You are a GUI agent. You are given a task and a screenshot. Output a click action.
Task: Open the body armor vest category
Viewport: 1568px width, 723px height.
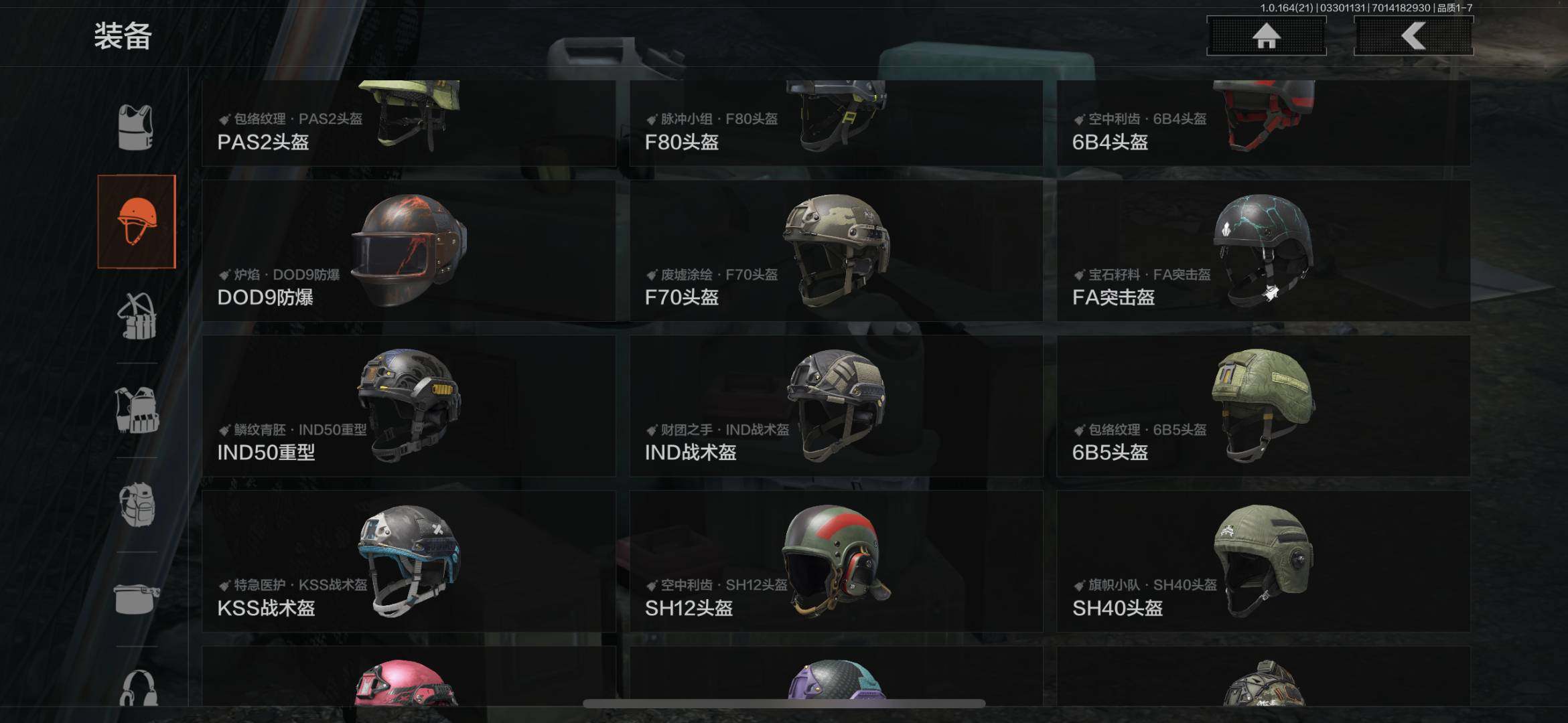point(136,127)
